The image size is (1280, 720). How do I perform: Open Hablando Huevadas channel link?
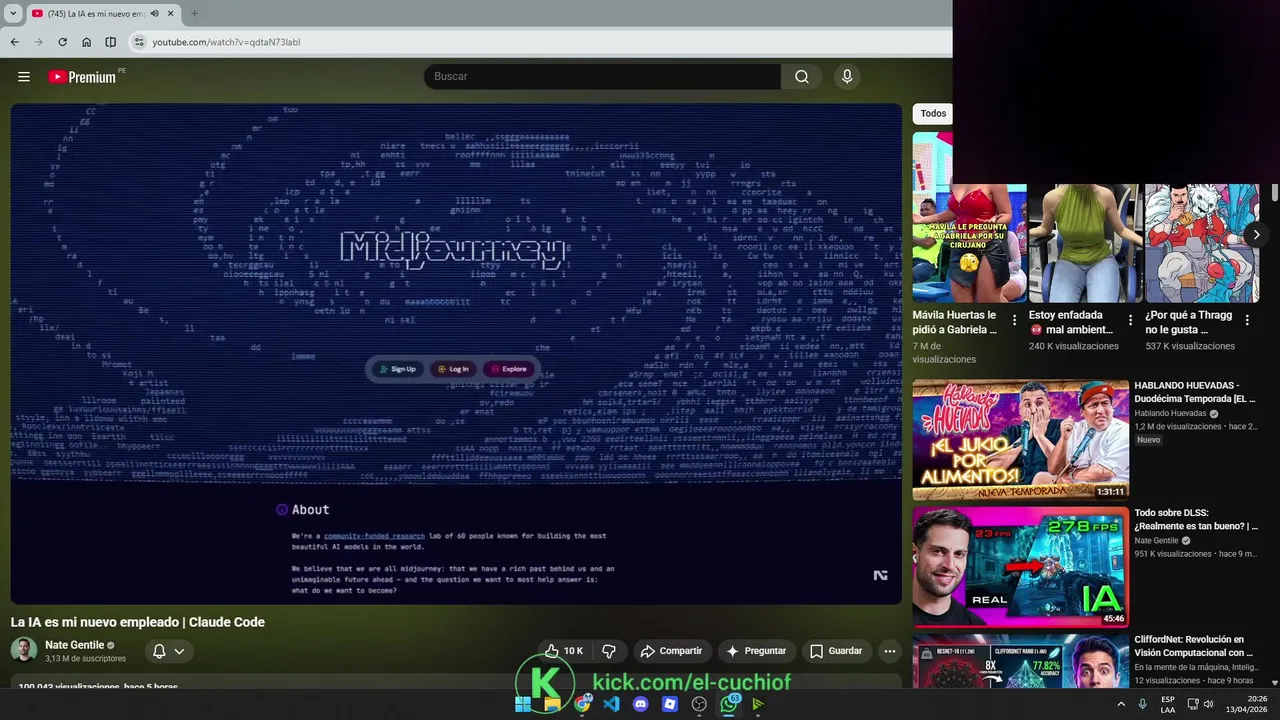click(x=1170, y=413)
